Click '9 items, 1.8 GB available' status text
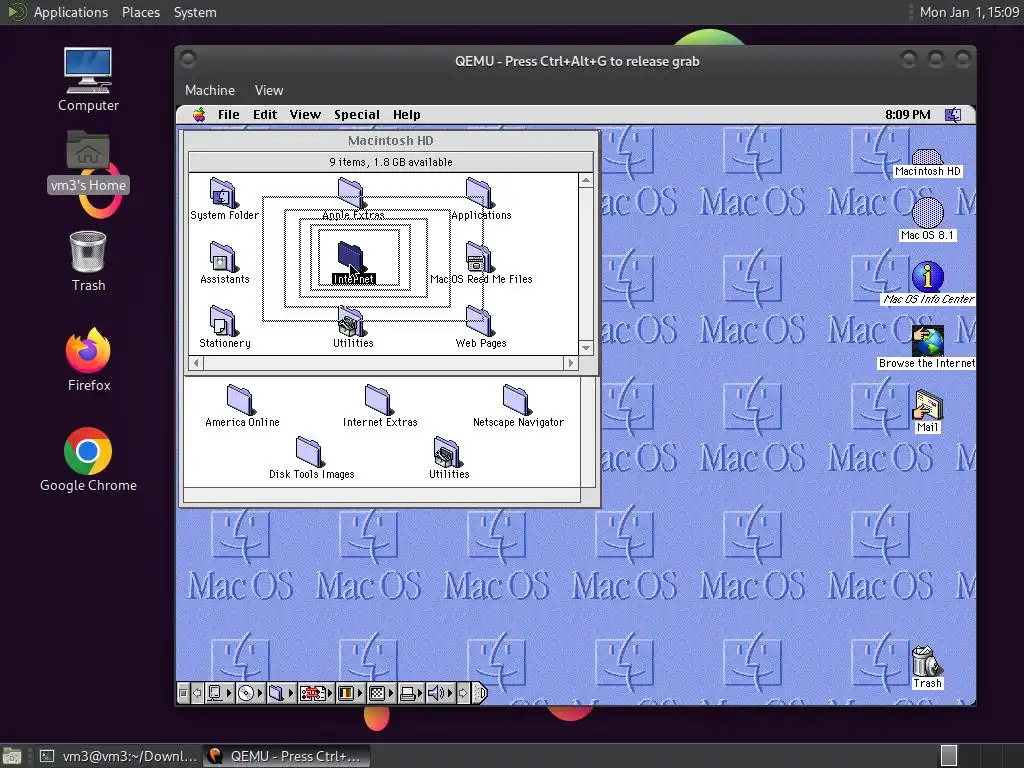 tap(391, 162)
